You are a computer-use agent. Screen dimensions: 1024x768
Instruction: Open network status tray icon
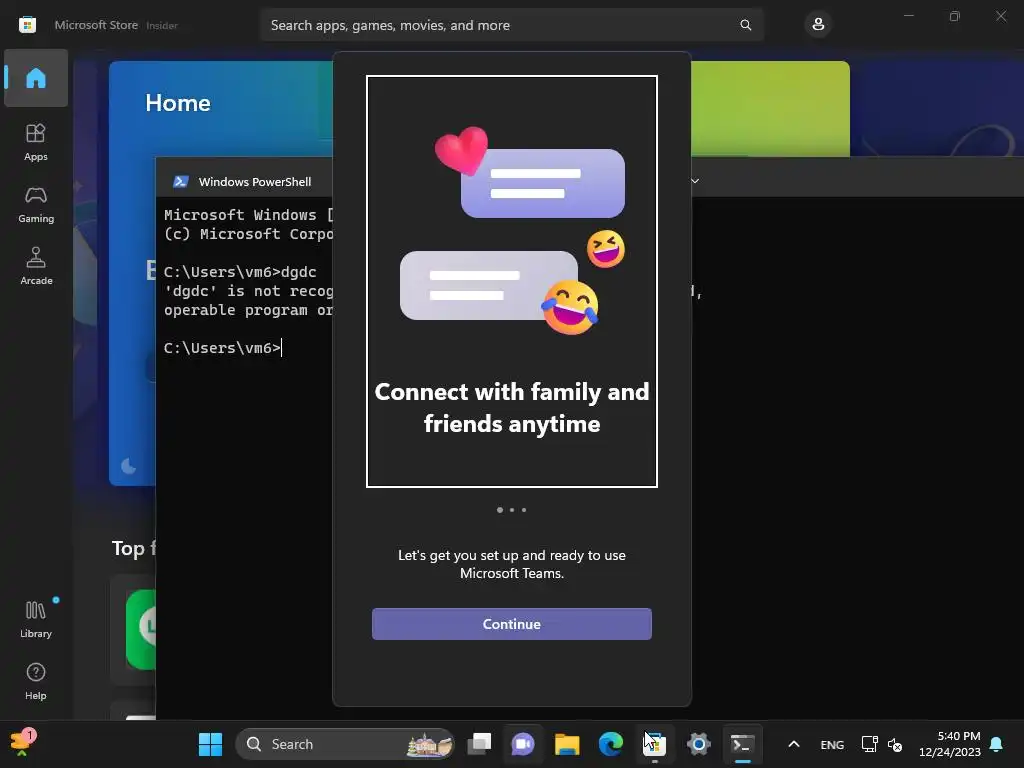(869, 744)
